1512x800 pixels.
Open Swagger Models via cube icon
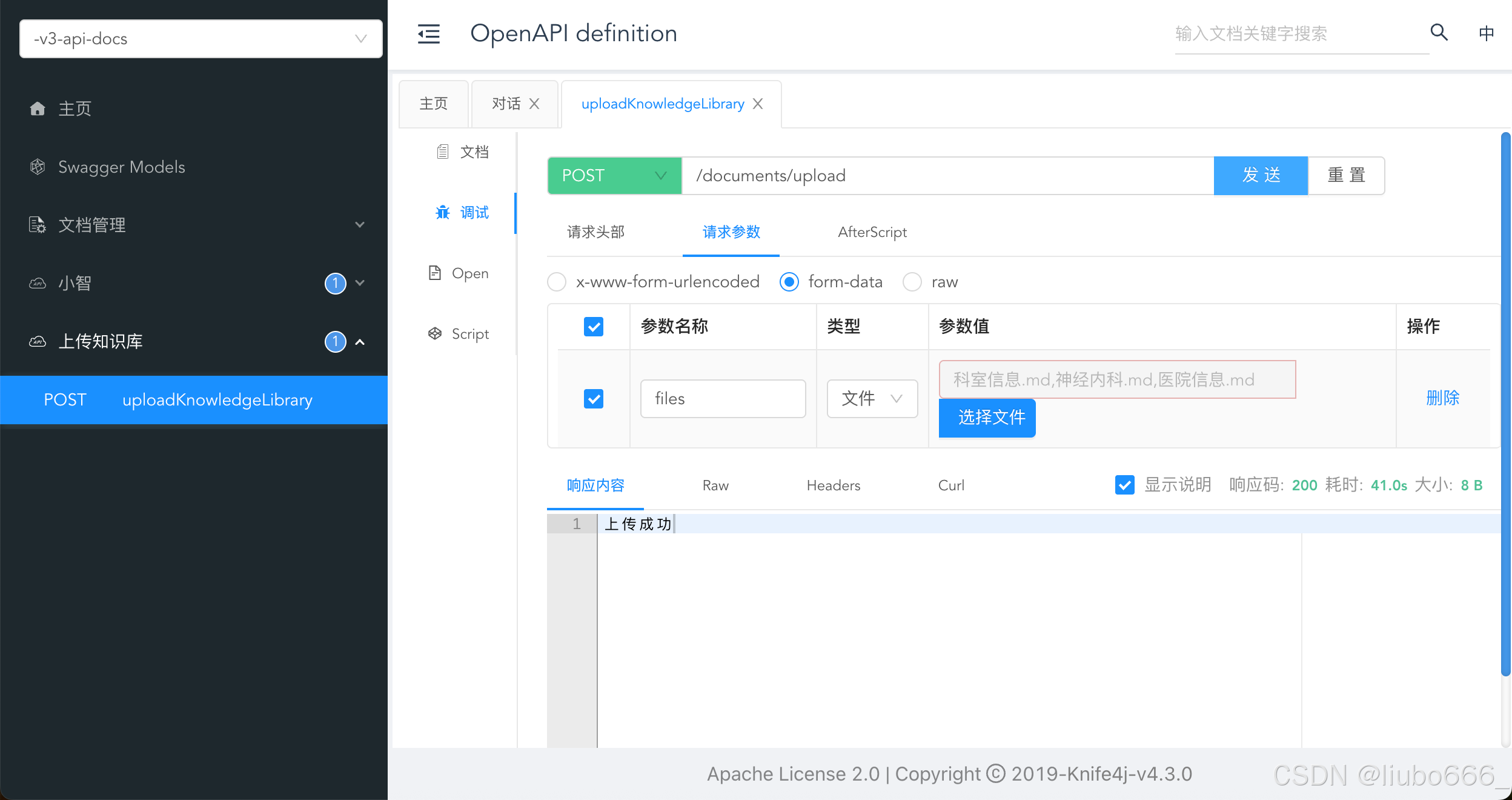[x=38, y=167]
